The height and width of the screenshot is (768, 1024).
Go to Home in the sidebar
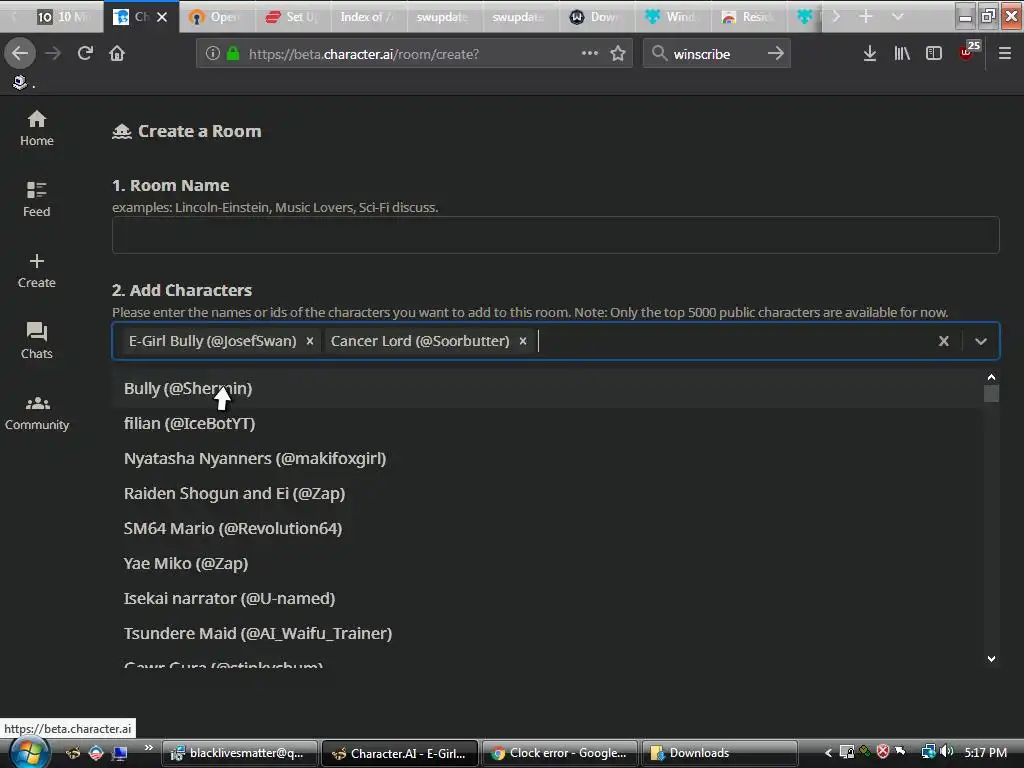(x=37, y=128)
